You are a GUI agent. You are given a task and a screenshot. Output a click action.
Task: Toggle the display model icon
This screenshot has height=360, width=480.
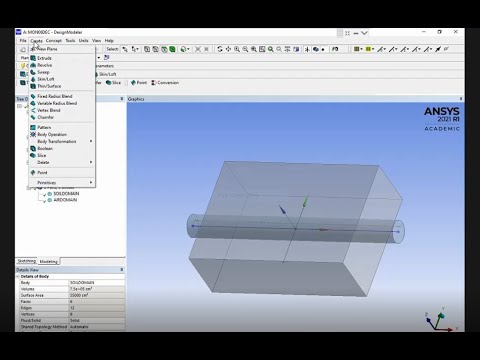pos(316,49)
